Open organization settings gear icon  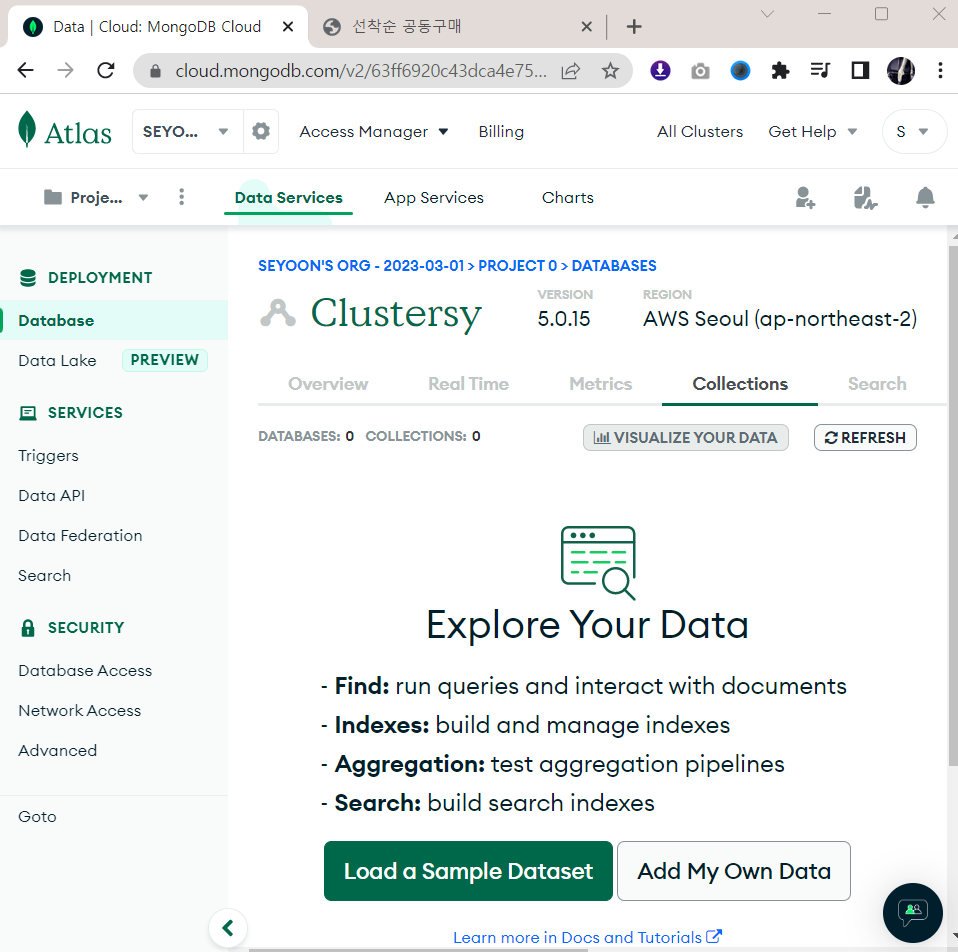click(x=261, y=131)
